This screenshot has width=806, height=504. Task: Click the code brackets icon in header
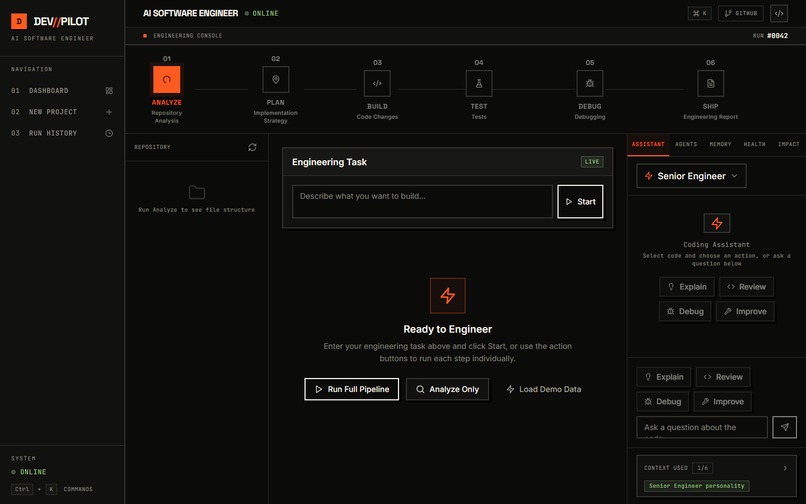[x=779, y=13]
